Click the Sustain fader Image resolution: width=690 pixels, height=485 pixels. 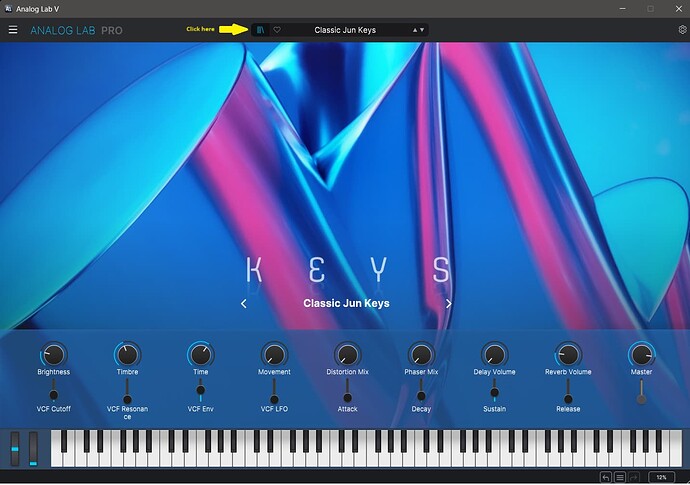[495, 390]
